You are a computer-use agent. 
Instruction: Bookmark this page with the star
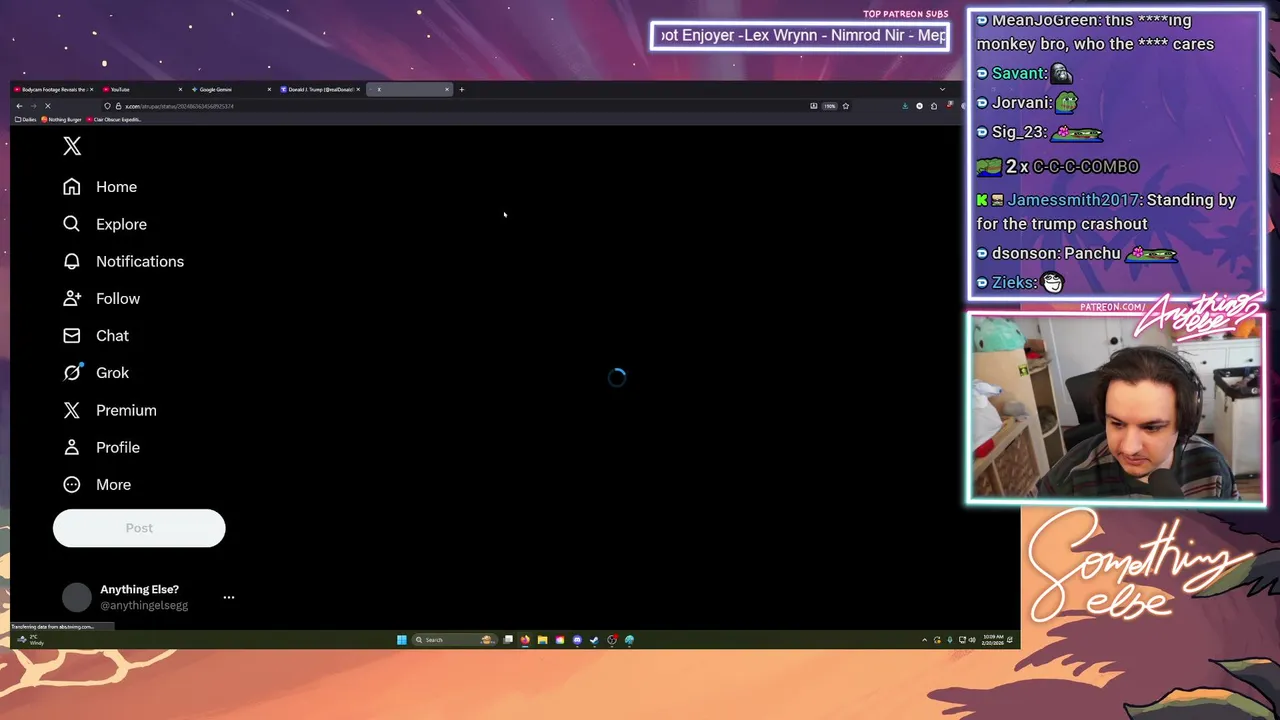pos(846,106)
